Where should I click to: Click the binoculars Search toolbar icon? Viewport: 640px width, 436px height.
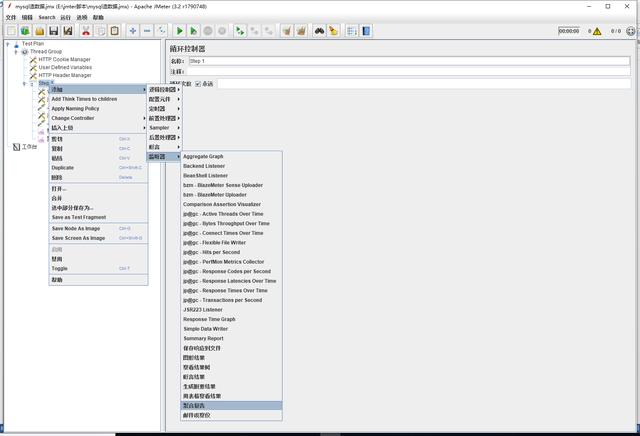319,31
